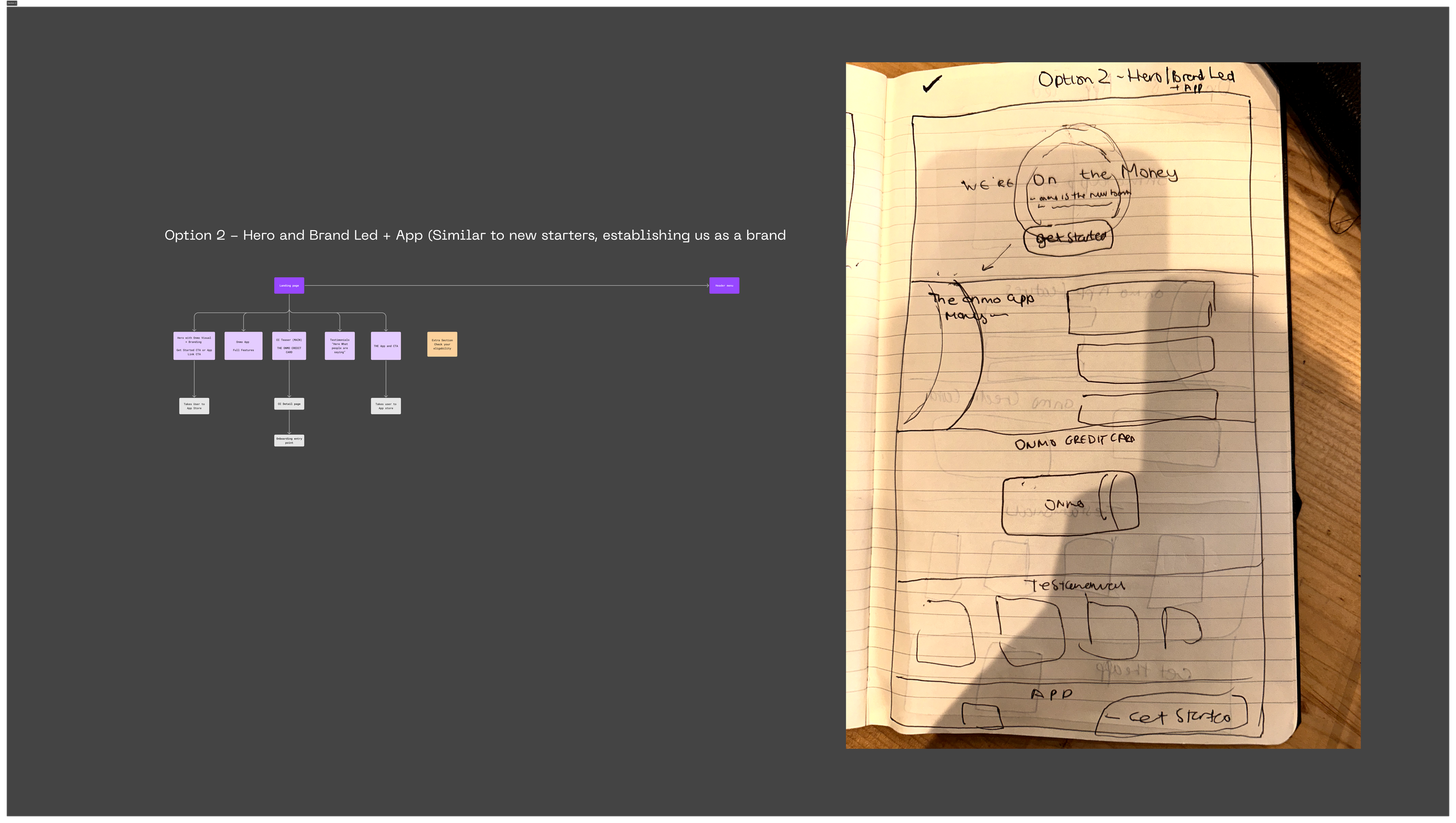Click the Onmo credit card drawing
Viewport: 1456px width, 823px height.
(1069, 504)
